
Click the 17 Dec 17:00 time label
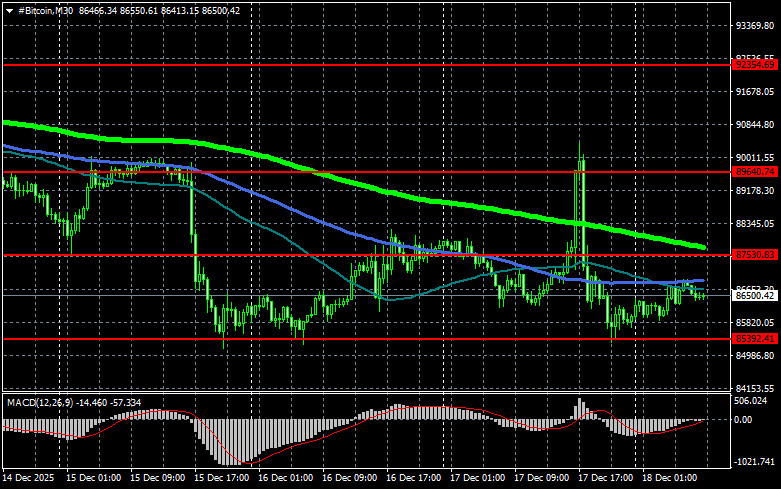pyautogui.click(x=606, y=478)
